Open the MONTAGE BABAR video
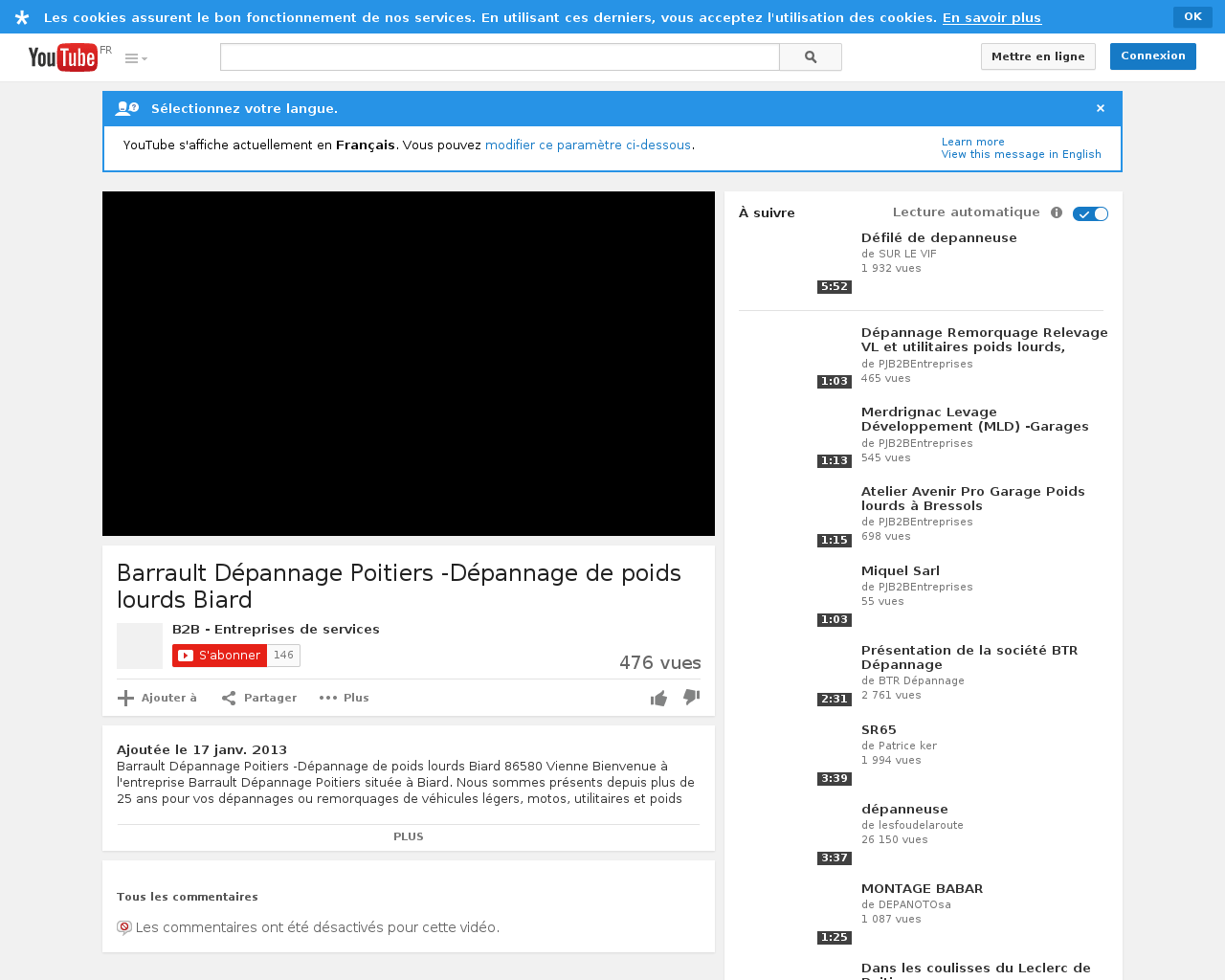 (922, 889)
